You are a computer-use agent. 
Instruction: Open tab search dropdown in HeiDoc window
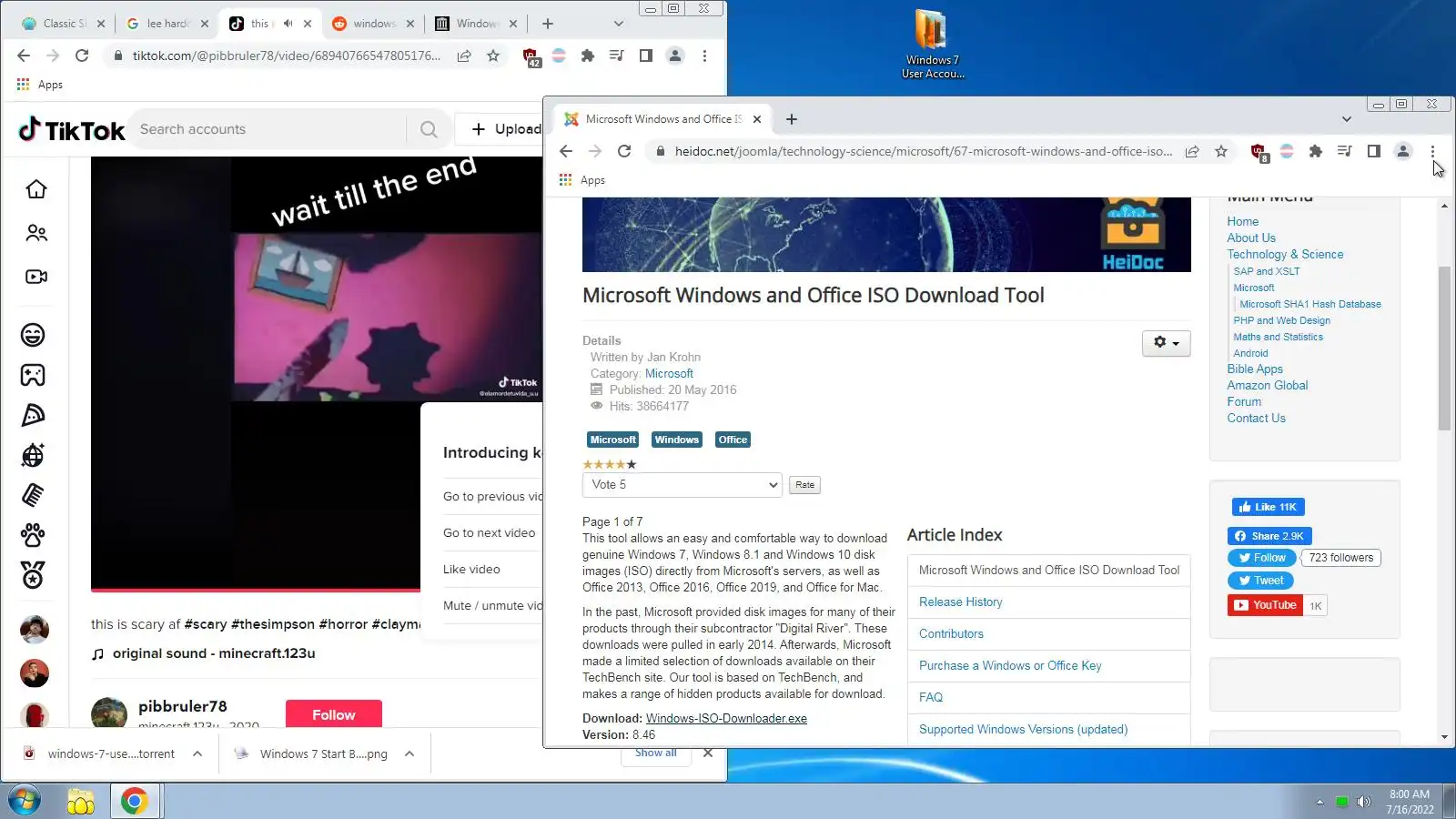click(1347, 119)
